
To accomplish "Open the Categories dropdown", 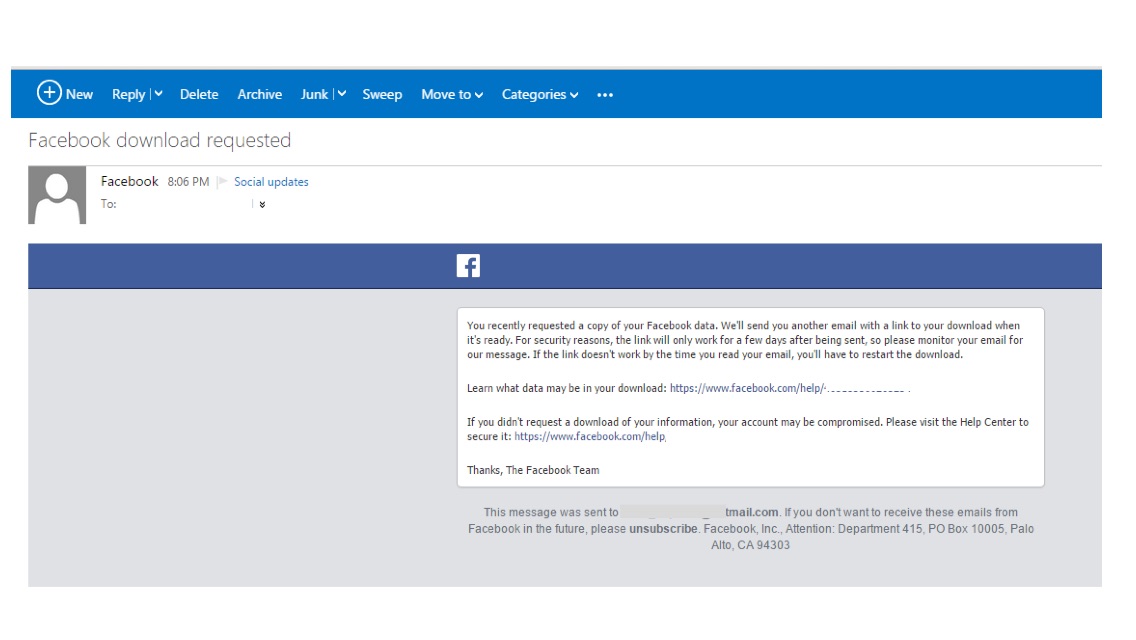I will click(x=540, y=94).
